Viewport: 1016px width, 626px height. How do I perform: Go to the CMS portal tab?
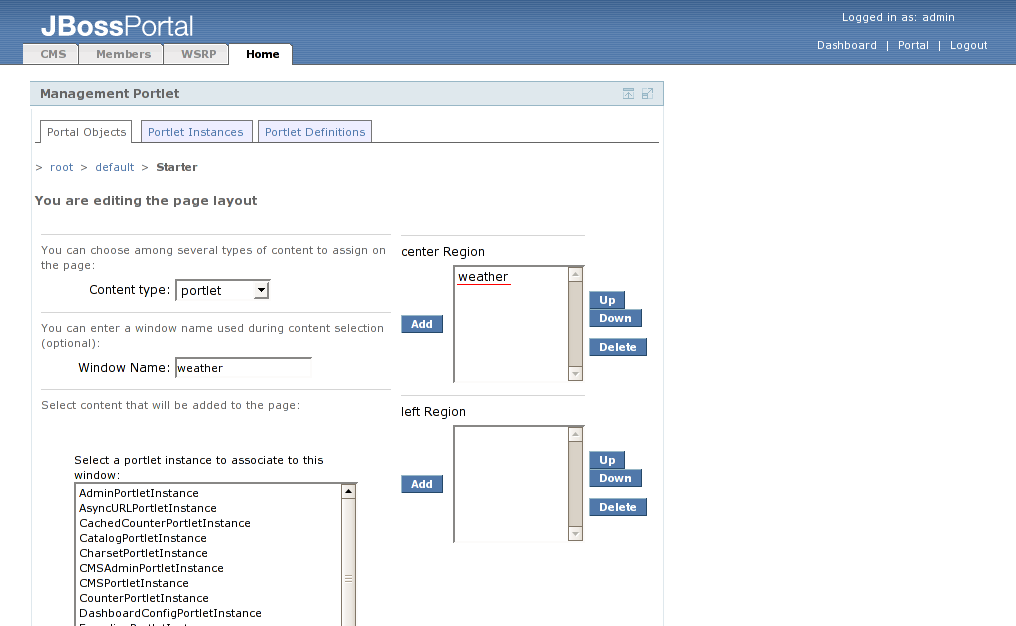53,54
